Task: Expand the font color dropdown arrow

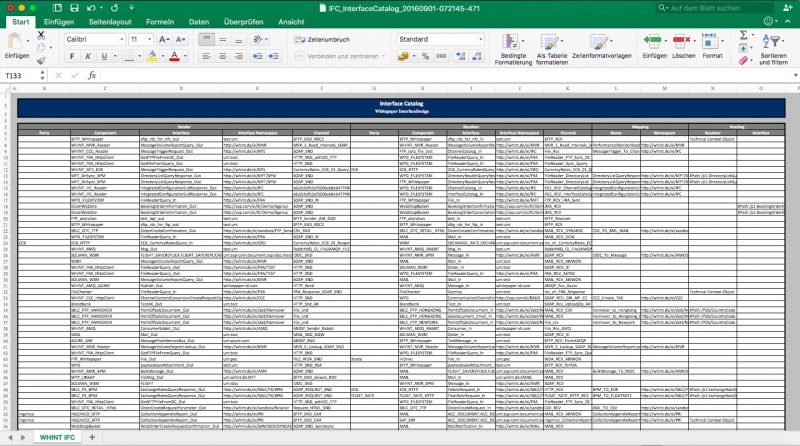Action: point(185,56)
